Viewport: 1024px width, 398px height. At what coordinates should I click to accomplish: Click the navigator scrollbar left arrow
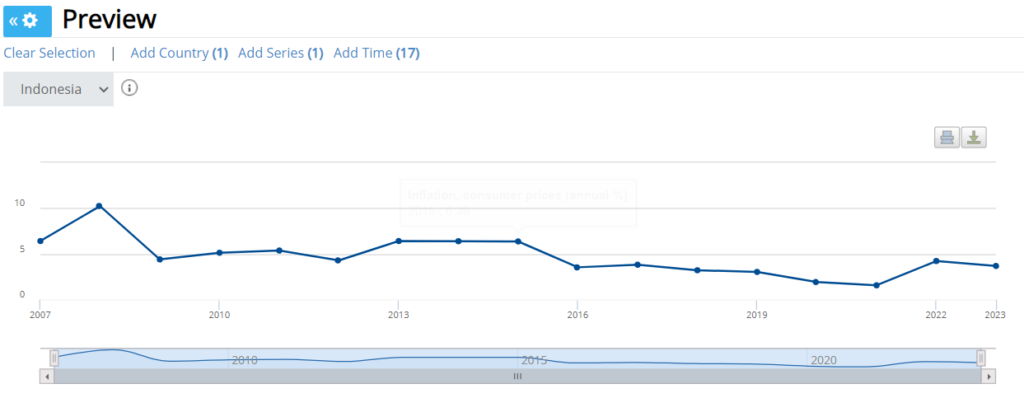47,376
